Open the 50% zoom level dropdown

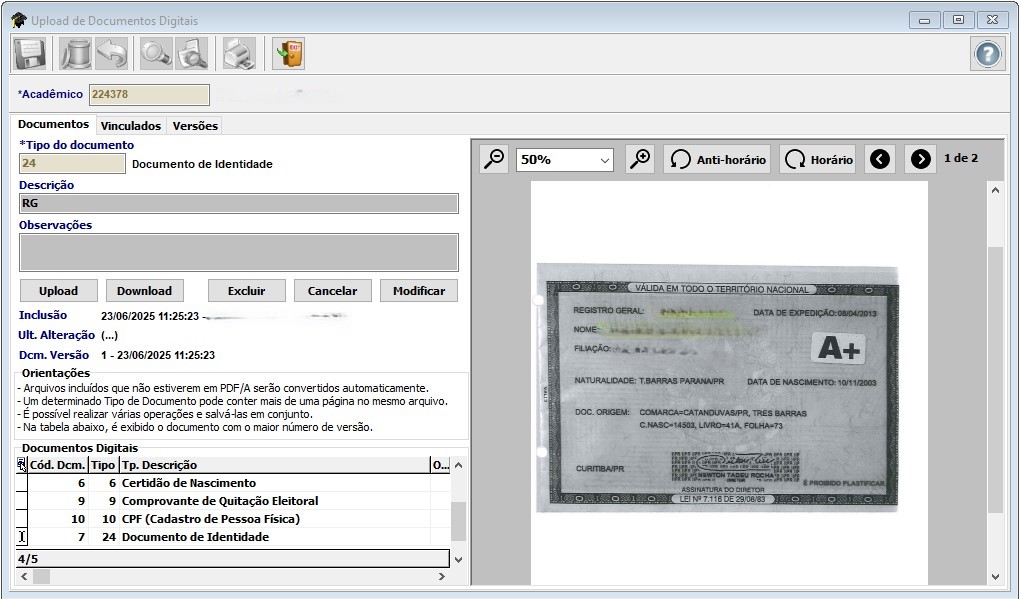point(565,159)
